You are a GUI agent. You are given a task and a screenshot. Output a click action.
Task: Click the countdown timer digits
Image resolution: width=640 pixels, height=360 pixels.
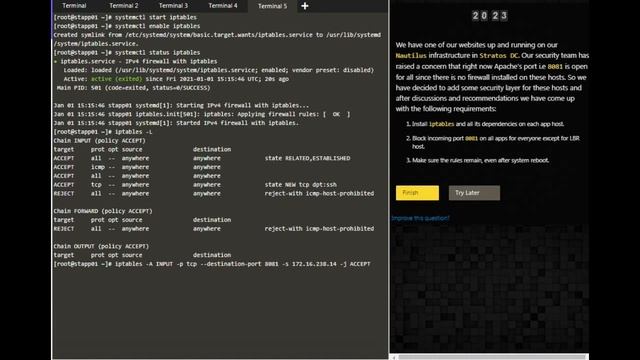(x=489, y=16)
